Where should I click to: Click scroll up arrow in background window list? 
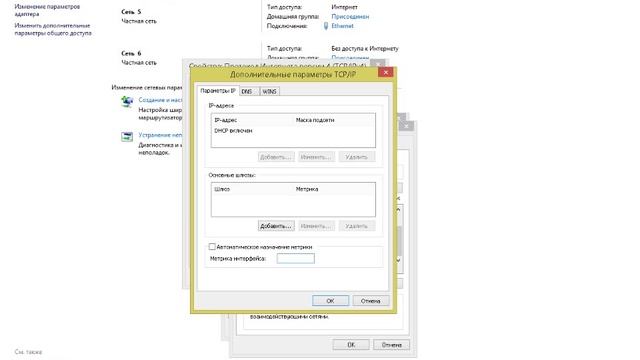click(399, 210)
